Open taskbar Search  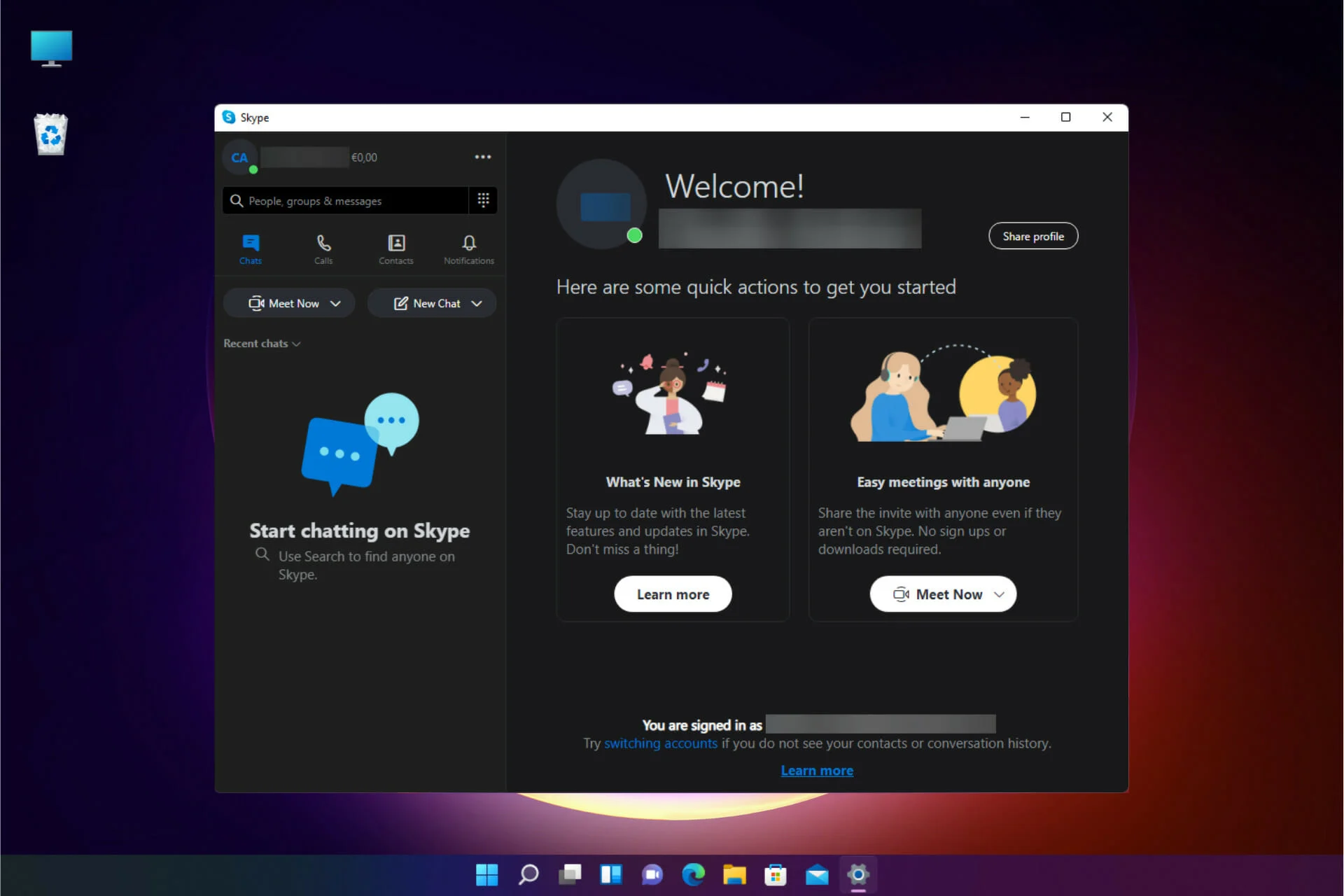528,874
